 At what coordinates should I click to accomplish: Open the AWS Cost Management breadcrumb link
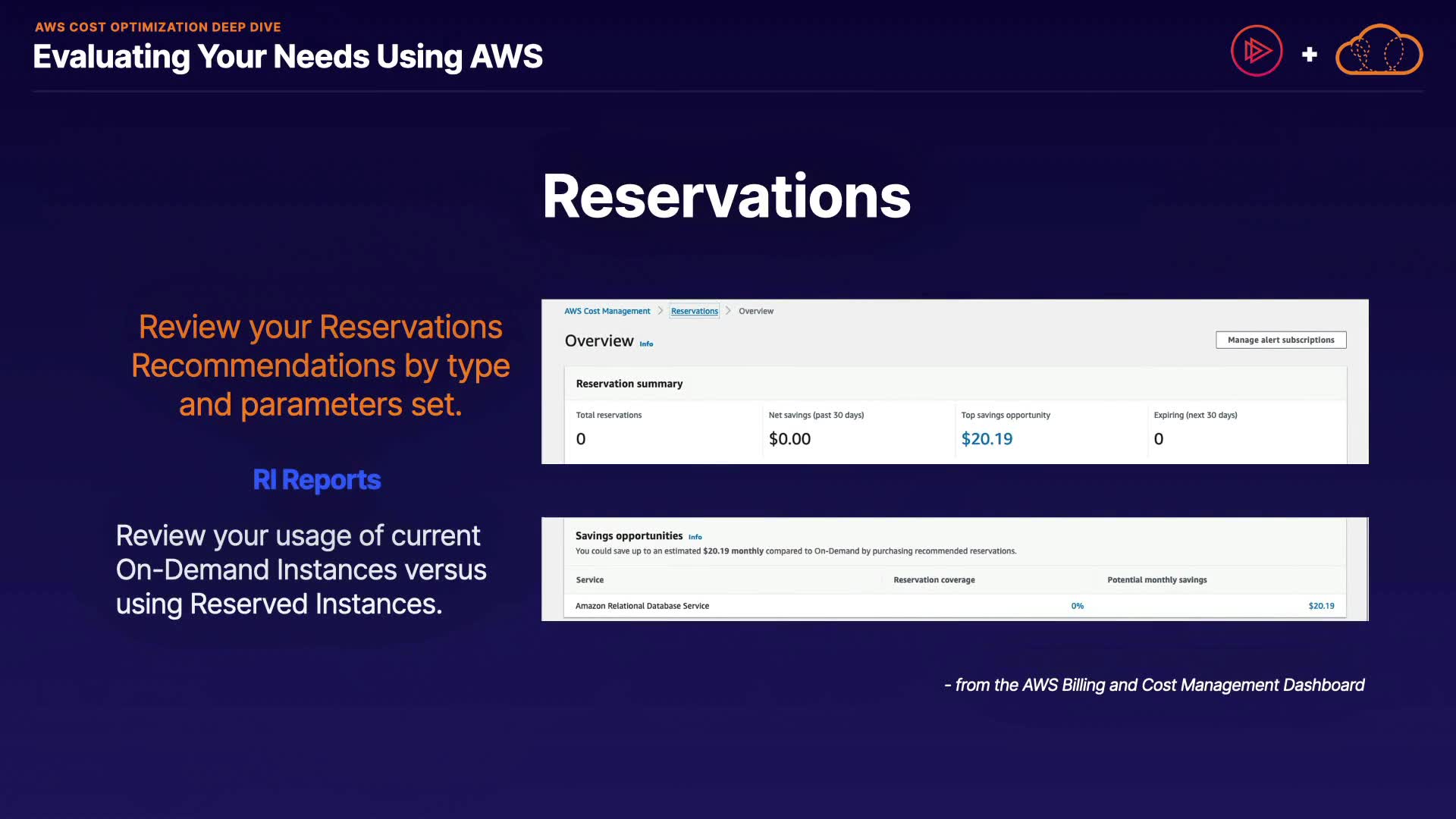607,311
